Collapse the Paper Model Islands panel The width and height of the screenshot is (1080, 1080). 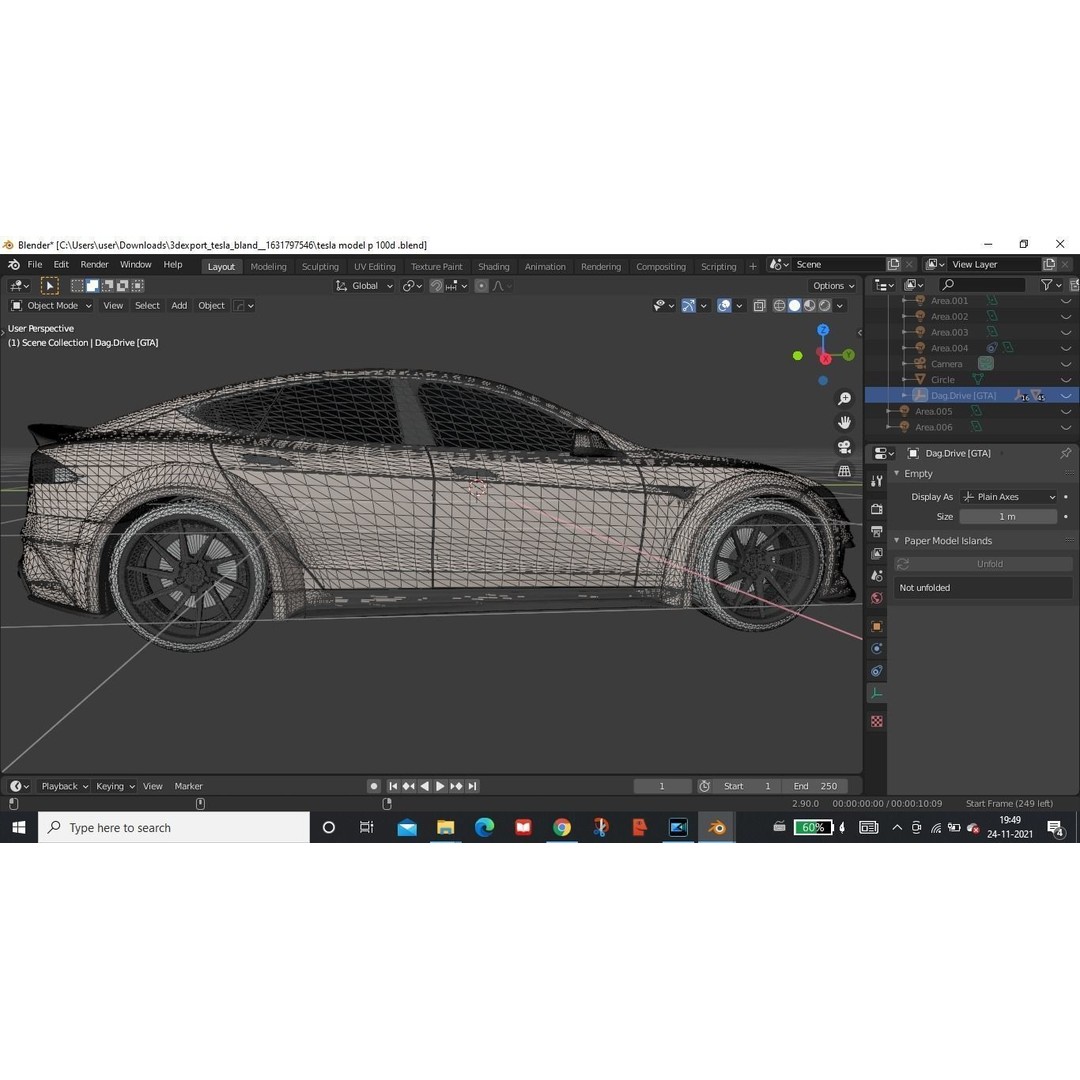(x=897, y=541)
